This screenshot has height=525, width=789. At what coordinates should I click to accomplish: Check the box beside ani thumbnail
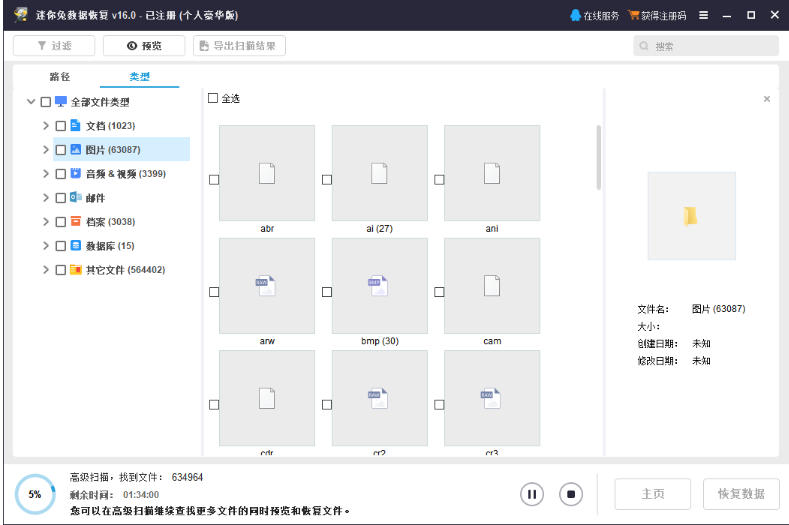click(439, 180)
